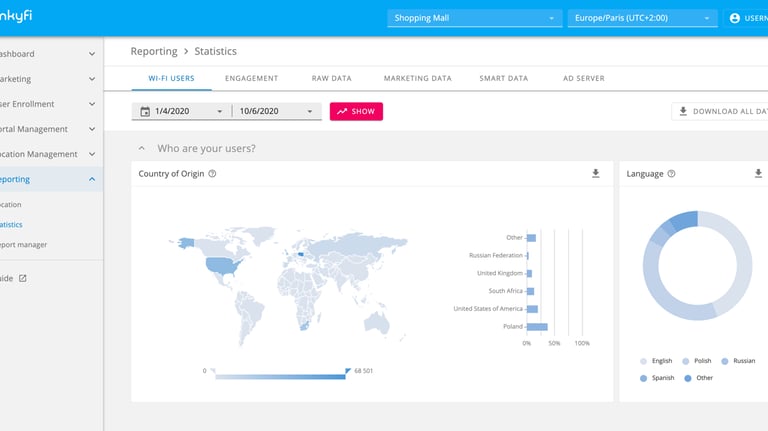
Task: Open the Shopping Mall location dropdown
Action: point(475,18)
